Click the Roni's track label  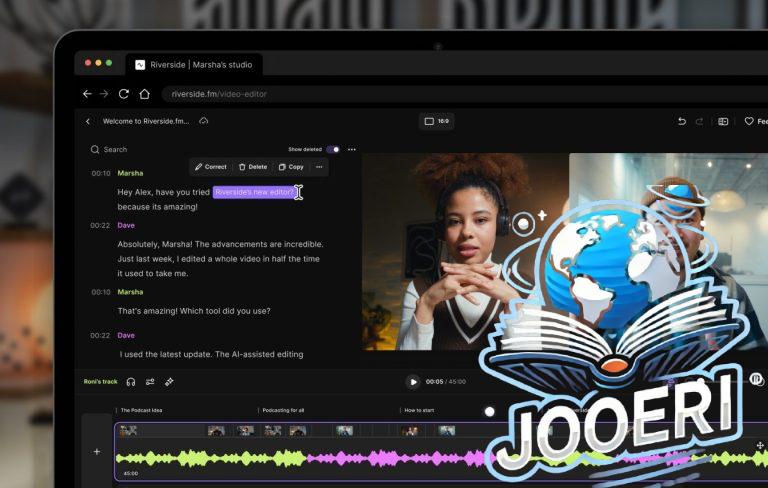[x=100, y=382]
